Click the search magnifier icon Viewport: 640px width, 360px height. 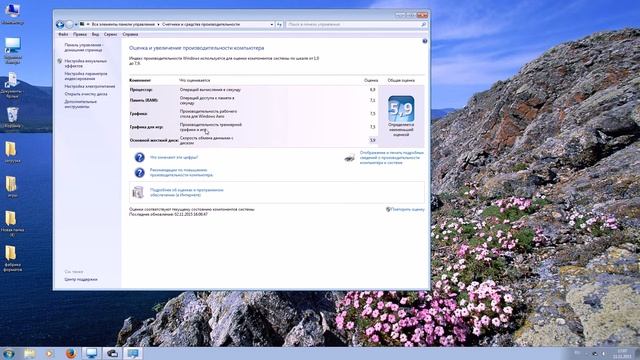(423, 24)
